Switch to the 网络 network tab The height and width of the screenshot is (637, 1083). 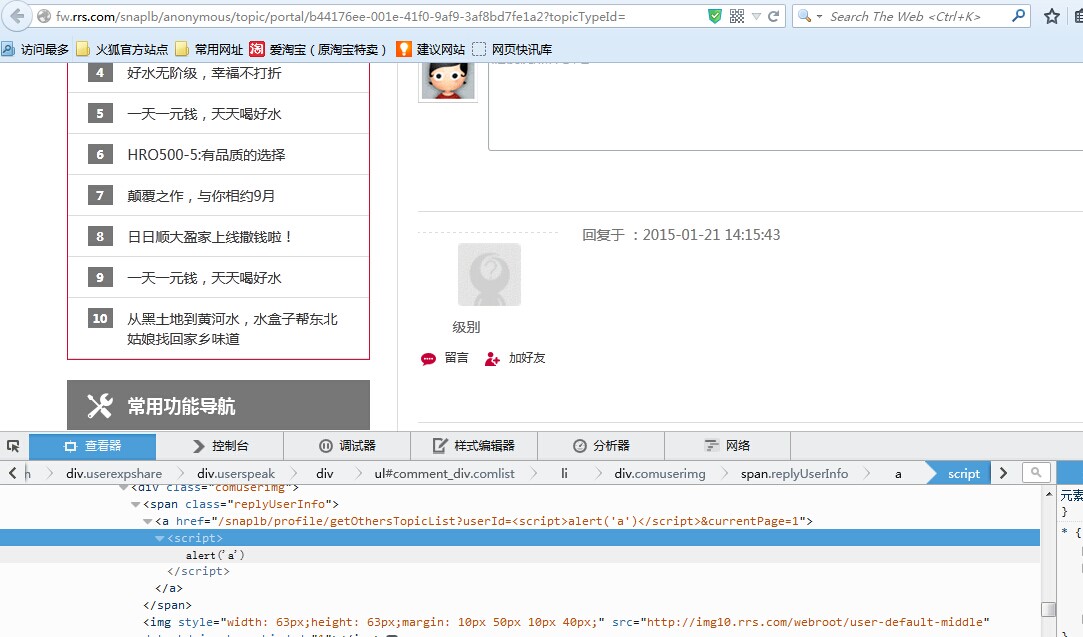[727, 446]
